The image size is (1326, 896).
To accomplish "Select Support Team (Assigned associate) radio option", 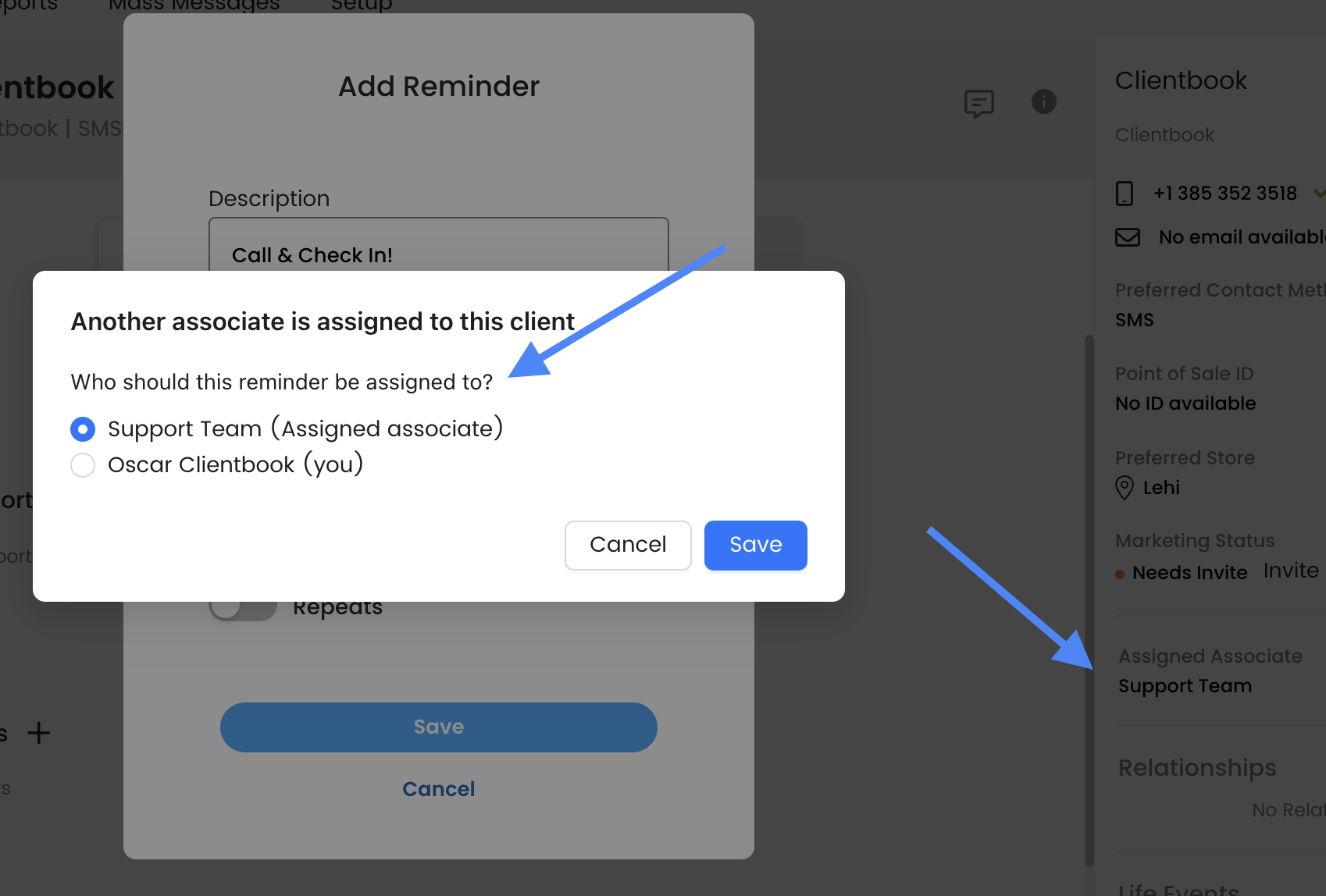I will 83,428.
